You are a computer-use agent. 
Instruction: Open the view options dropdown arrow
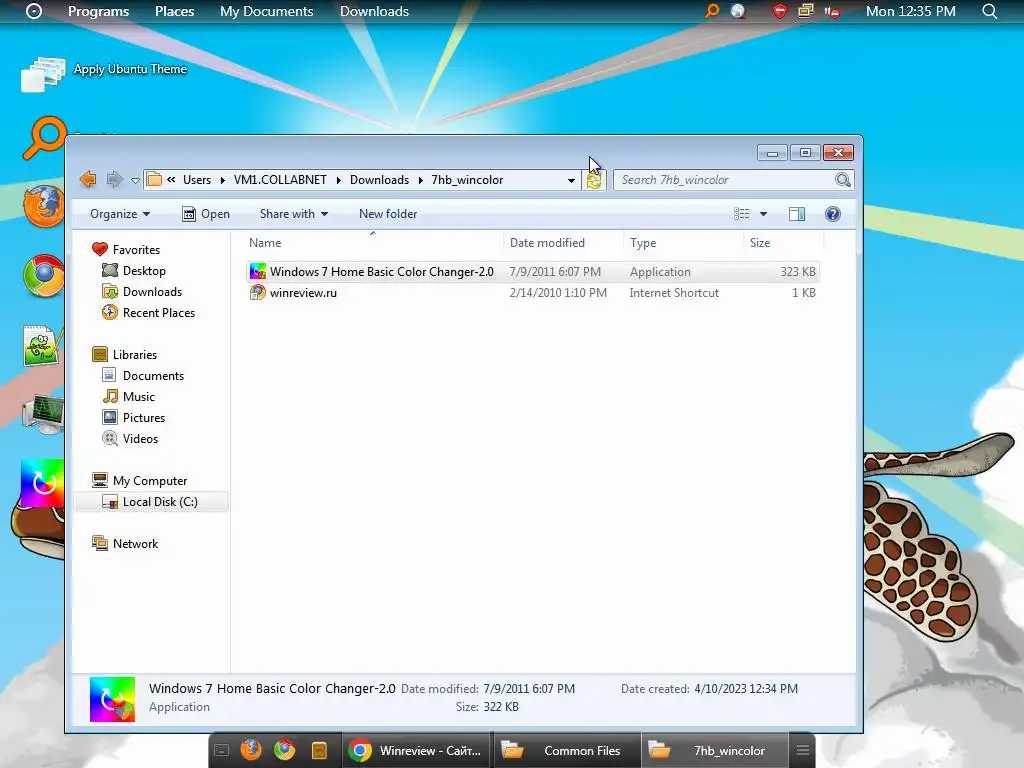coord(763,214)
